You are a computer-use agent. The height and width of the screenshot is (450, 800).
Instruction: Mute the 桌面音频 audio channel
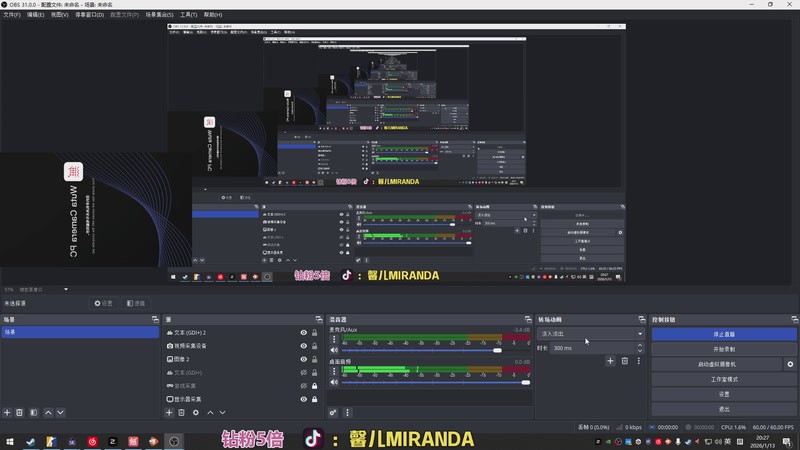334,382
